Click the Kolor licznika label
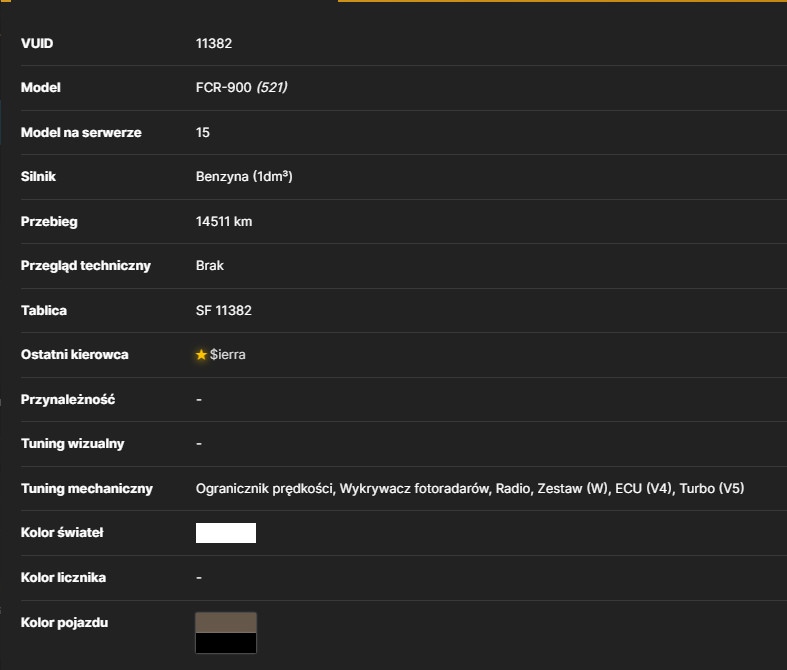 pyautogui.click(x=63, y=578)
